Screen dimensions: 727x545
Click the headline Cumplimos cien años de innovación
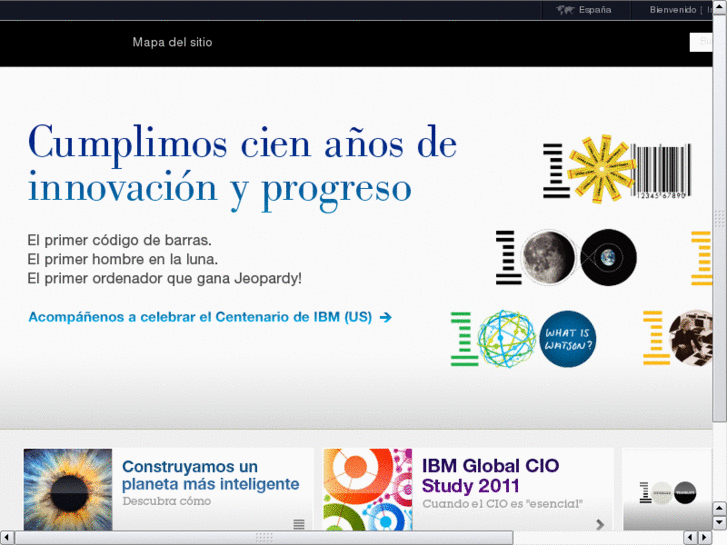pos(242,167)
